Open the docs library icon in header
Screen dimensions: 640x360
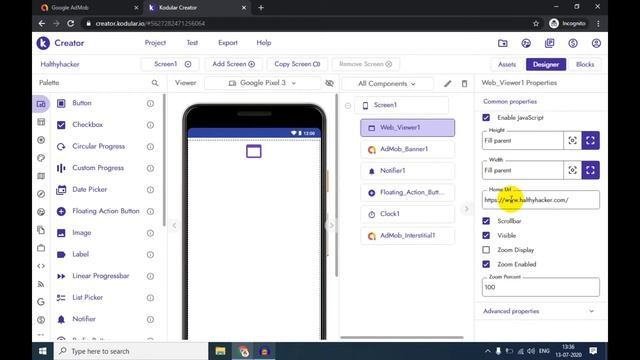(550, 43)
